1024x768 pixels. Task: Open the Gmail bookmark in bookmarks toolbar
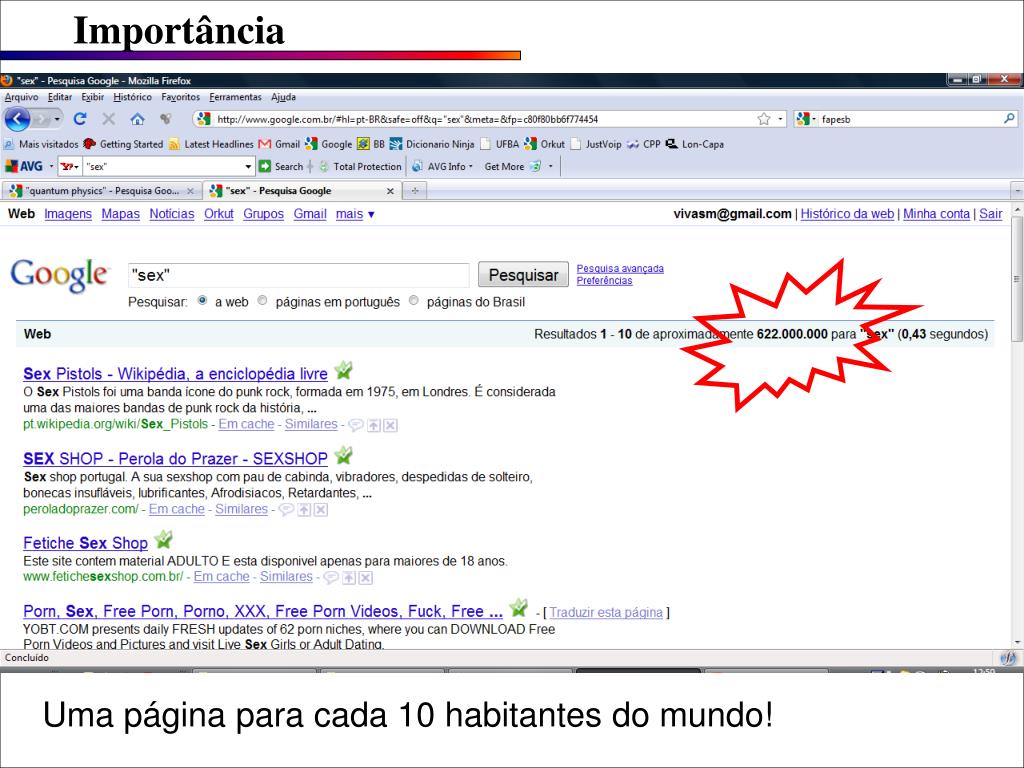pyautogui.click(x=279, y=144)
